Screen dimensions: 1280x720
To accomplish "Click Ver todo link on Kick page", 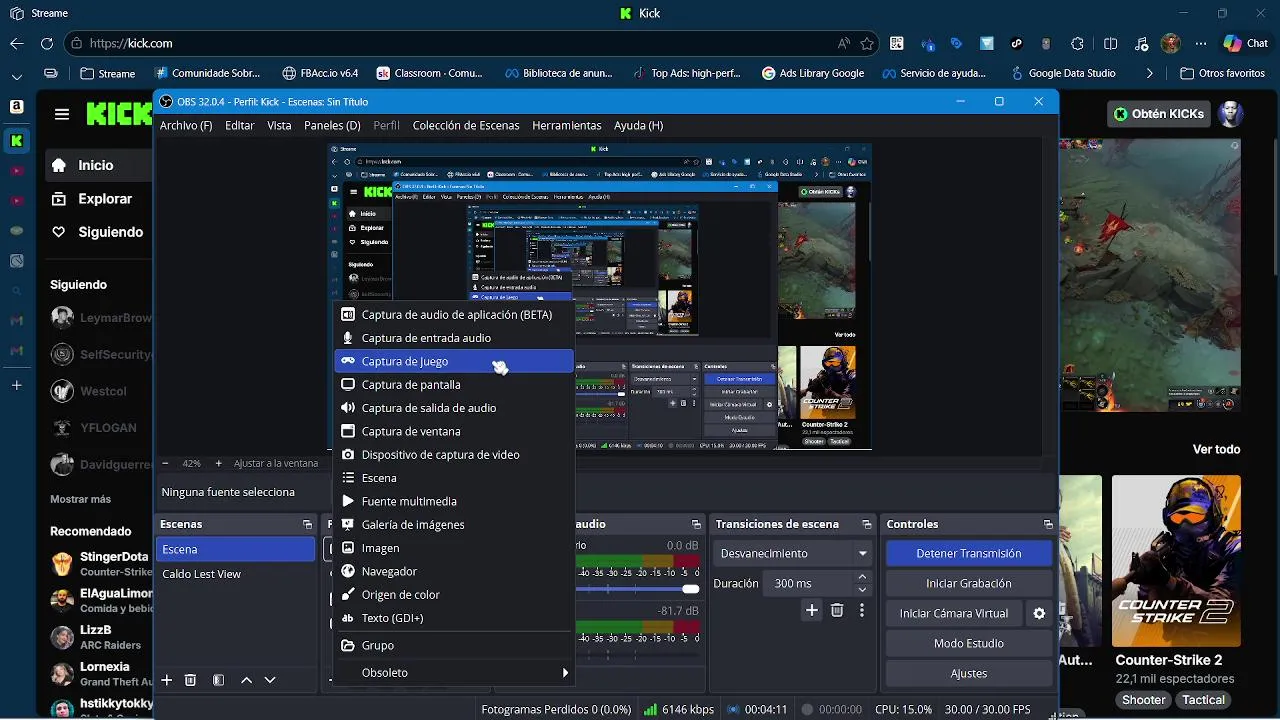I will (x=1216, y=449).
